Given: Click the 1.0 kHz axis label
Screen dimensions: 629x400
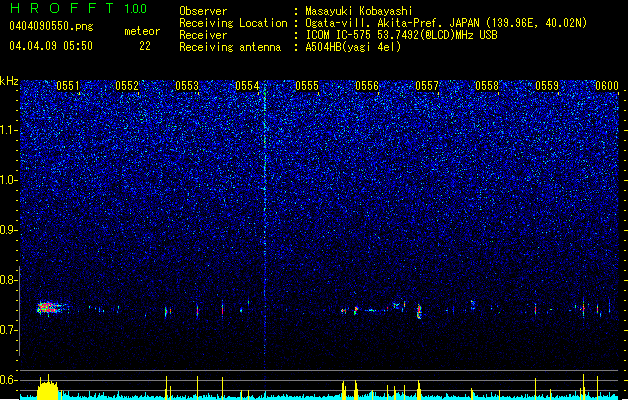Looking at the screenshot, I should coord(8,180).
